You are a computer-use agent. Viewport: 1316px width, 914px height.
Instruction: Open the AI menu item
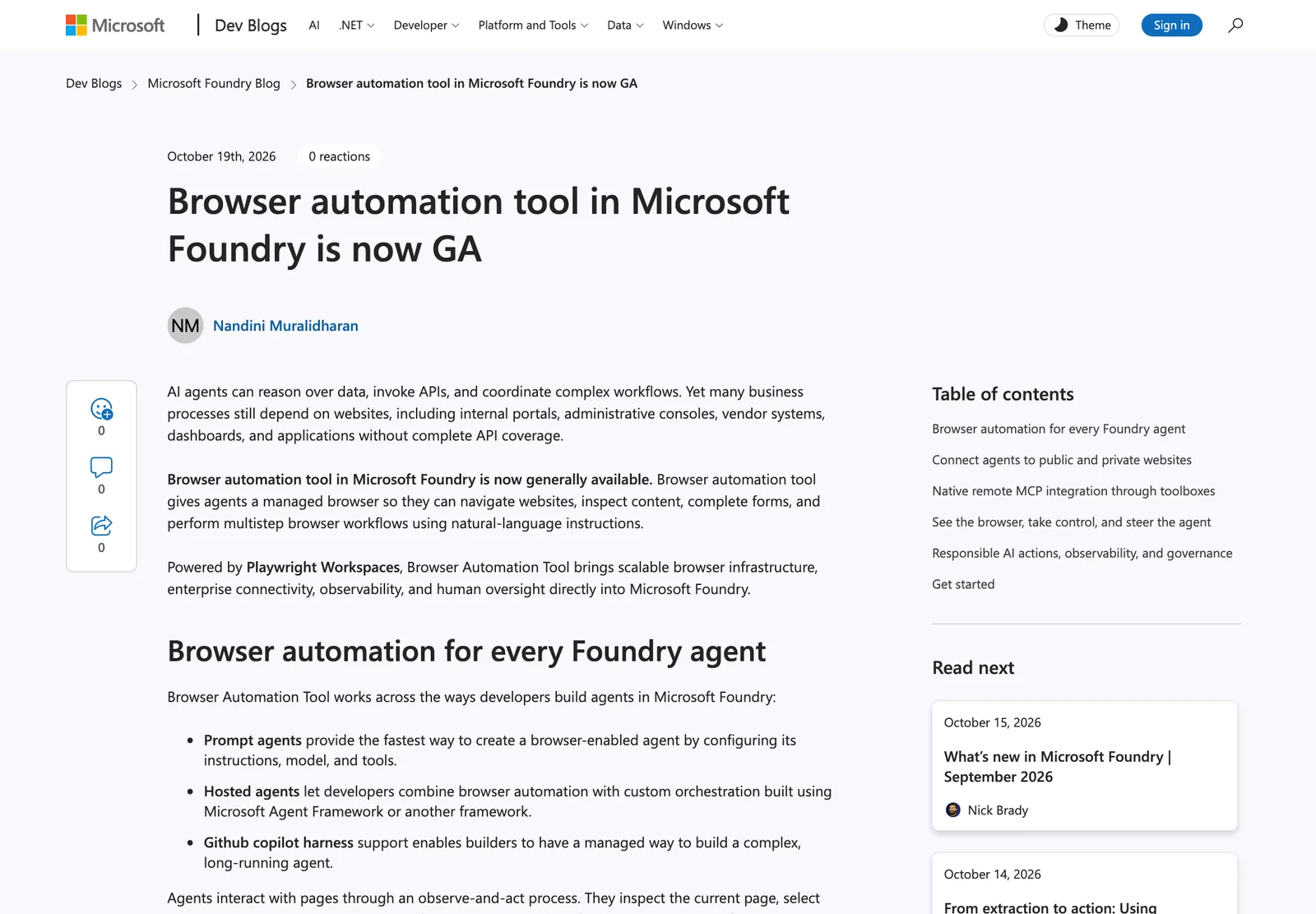coord(314,26)
